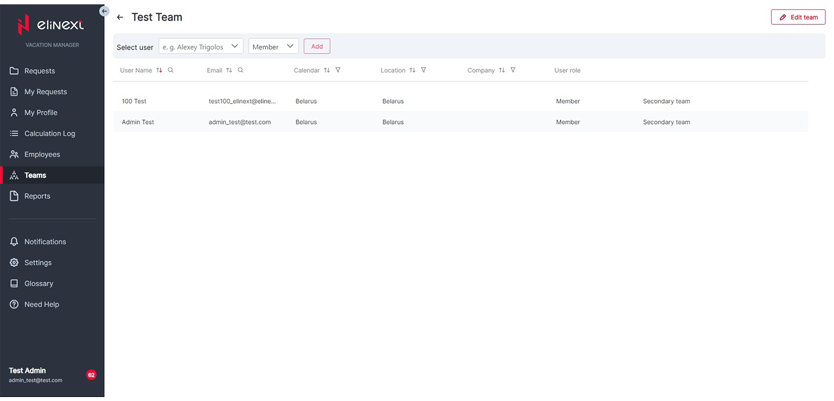Filter the Location column

coord(424,70)
